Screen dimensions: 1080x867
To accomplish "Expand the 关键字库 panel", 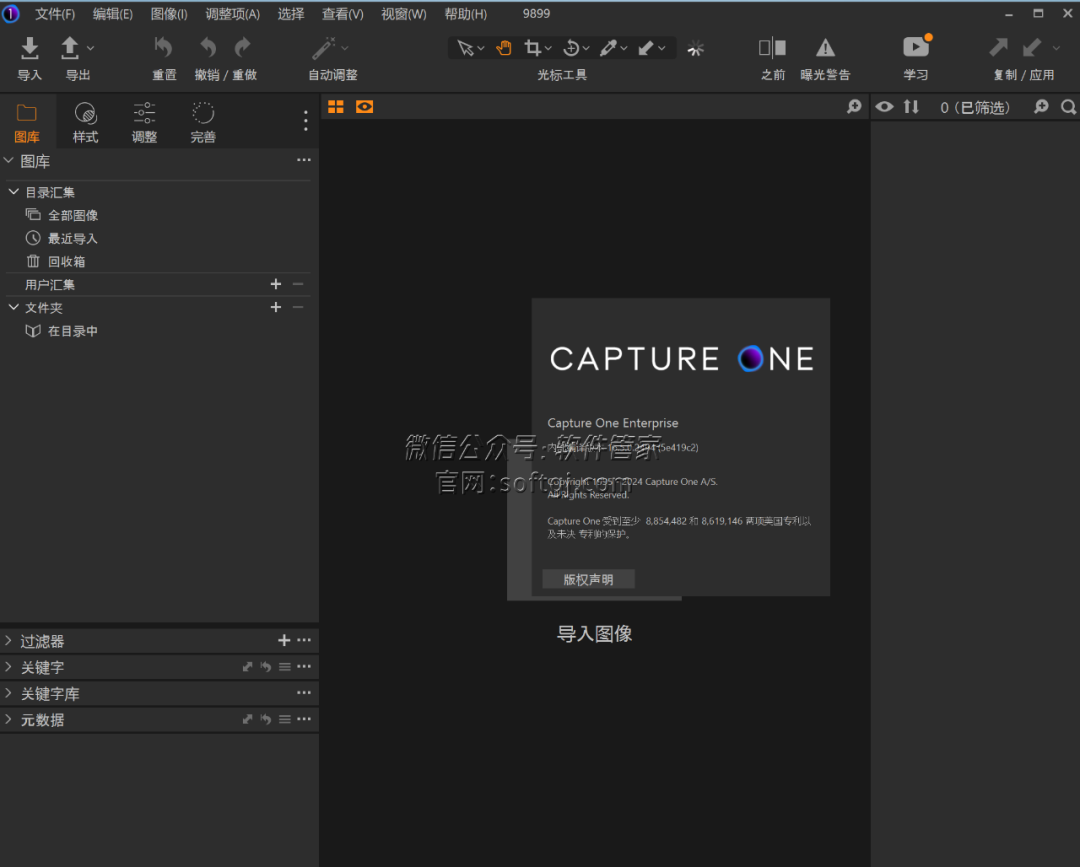I will [x=8, y=693].
